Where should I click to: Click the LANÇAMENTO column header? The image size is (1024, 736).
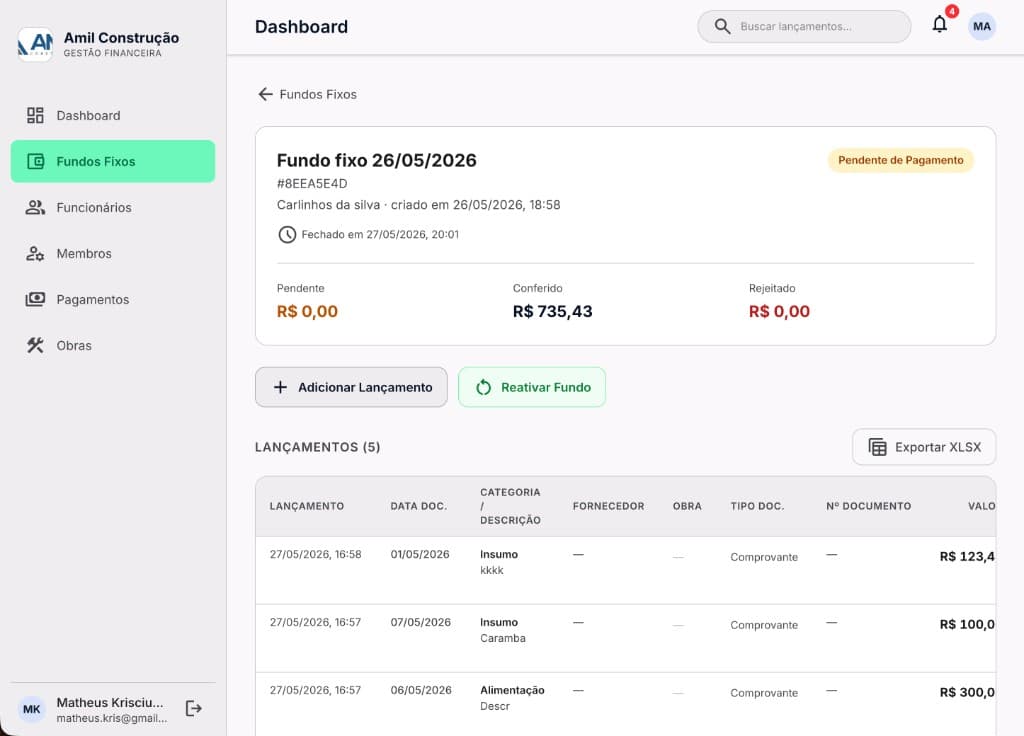[307, 506]
